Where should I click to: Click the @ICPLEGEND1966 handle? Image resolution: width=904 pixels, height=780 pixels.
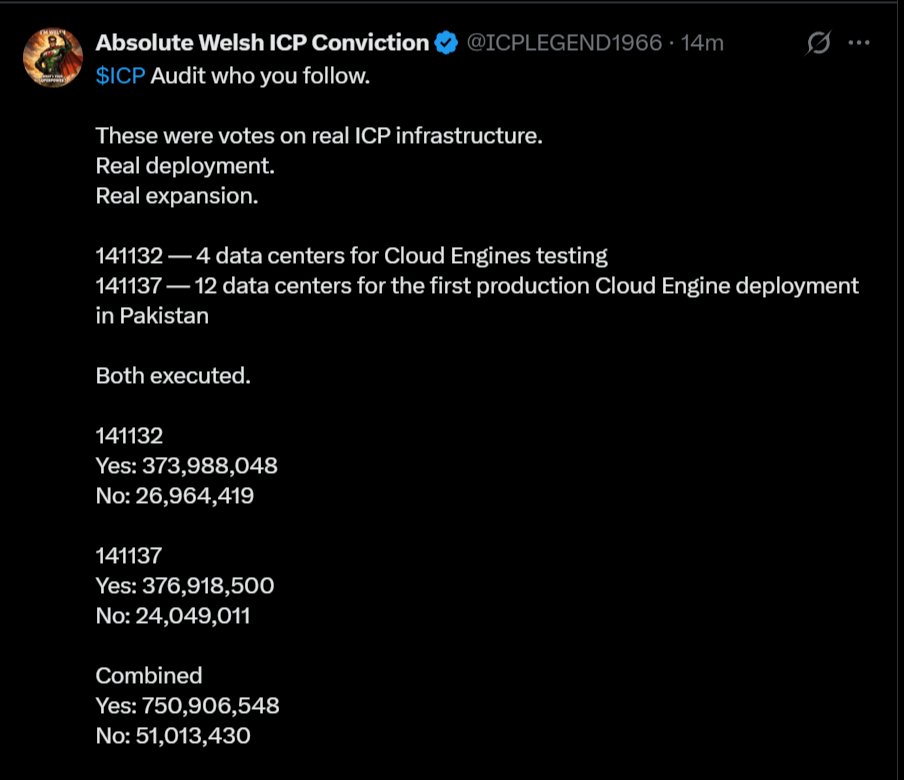565,42
